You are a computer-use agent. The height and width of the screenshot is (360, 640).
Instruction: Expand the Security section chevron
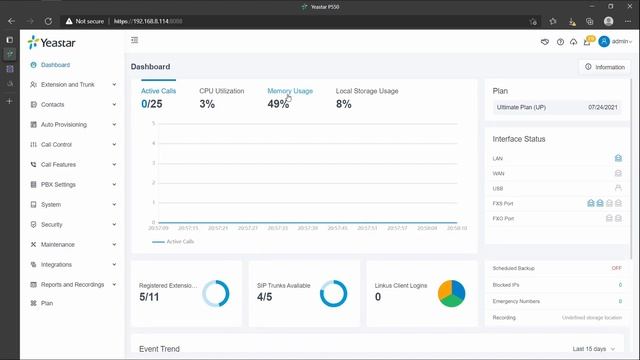[x=114, y=224]
